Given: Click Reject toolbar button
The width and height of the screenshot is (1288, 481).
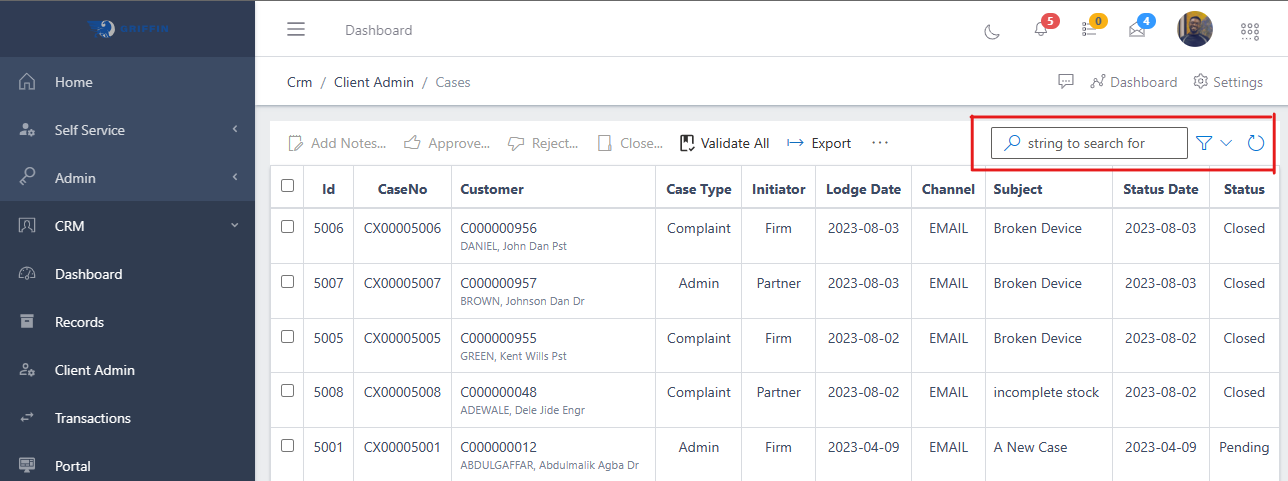Looking at the screenshot, I should point(543,143).
